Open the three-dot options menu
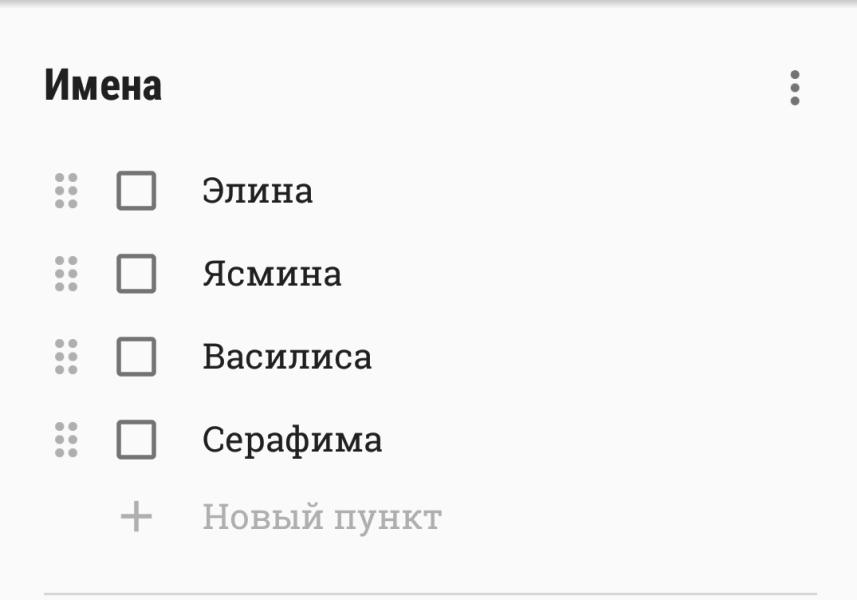Screen dimensions: 857x600 click(795, 87)
